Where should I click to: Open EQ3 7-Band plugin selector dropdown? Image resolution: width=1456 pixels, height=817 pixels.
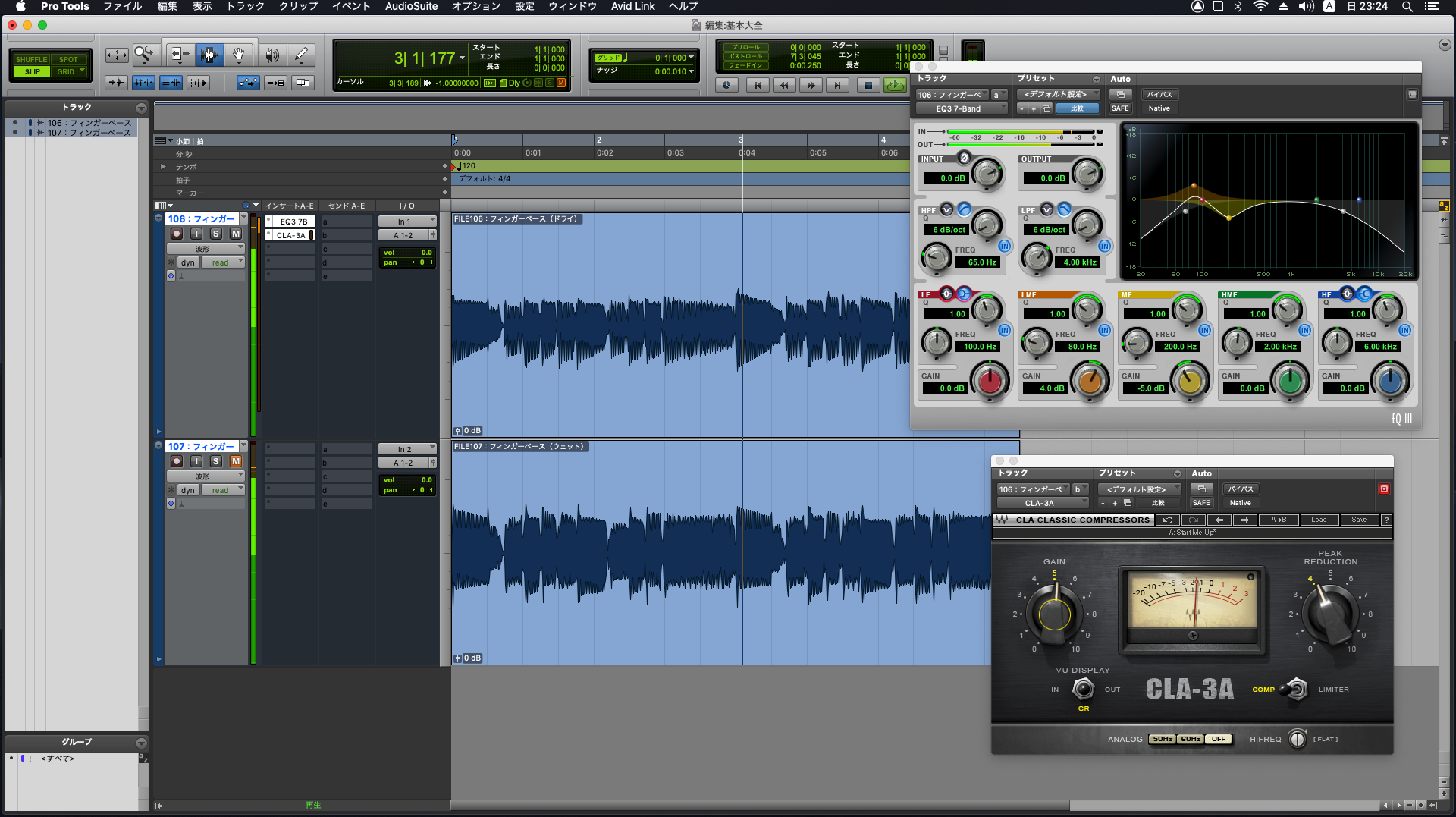961,108
